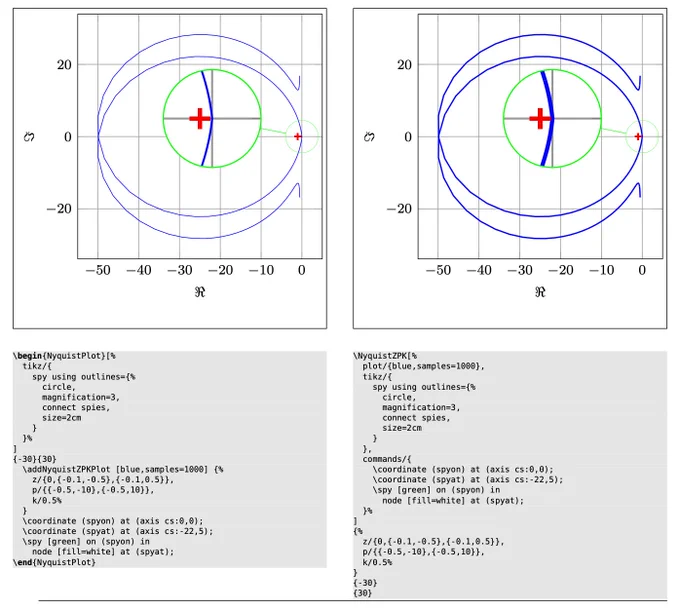Screen dimensions: 680x610
Task: Click the −50 tick label on the left plot
Action: pyautogui.click(x=98, y=271)
